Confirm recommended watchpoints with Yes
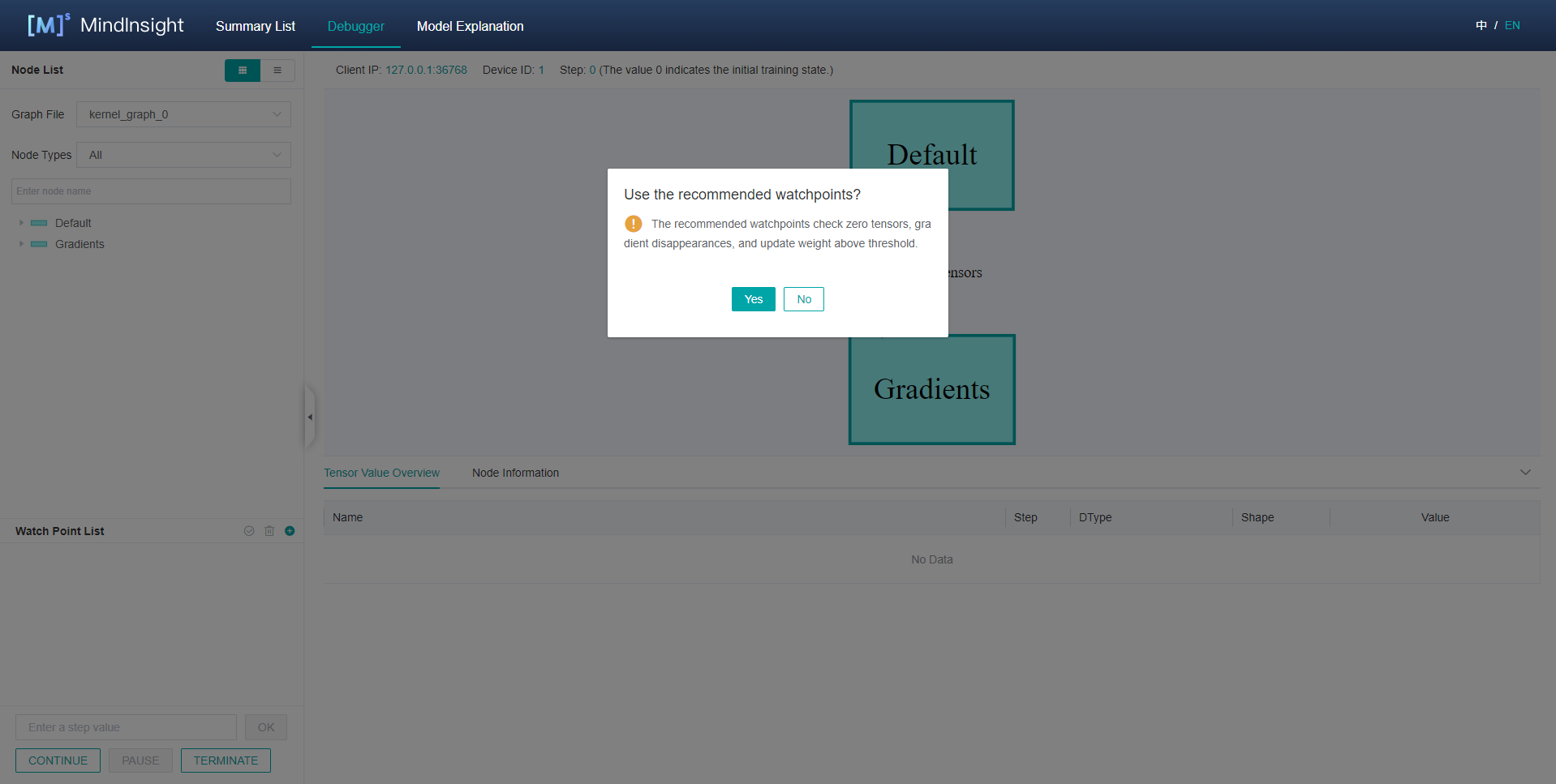Viewport: 1556px width, 784px height. point(753,299)
